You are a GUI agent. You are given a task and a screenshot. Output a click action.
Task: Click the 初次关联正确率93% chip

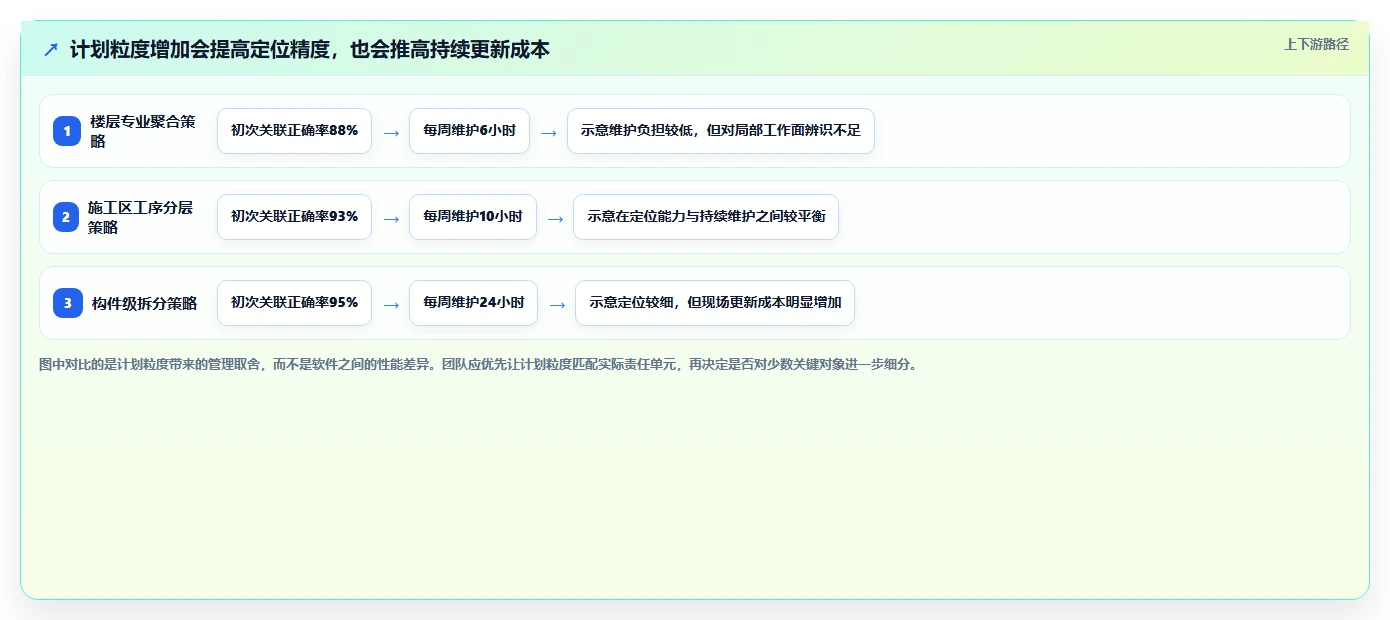click(294, 217)
